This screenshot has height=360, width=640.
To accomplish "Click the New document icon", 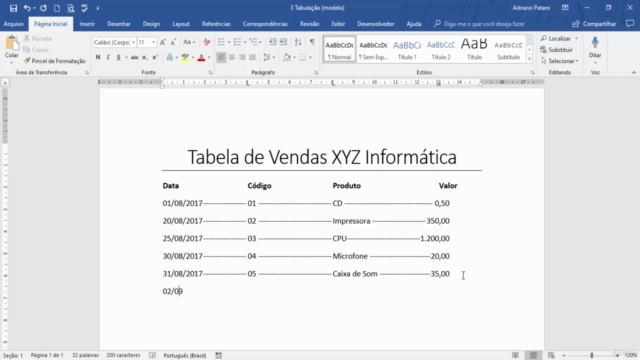I will coord(57,8).
